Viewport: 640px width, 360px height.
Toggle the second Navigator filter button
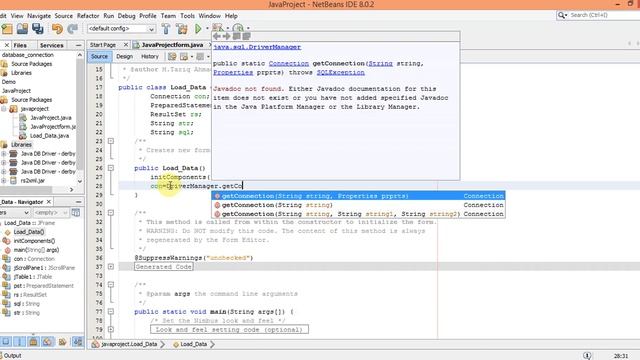(19, 342)
